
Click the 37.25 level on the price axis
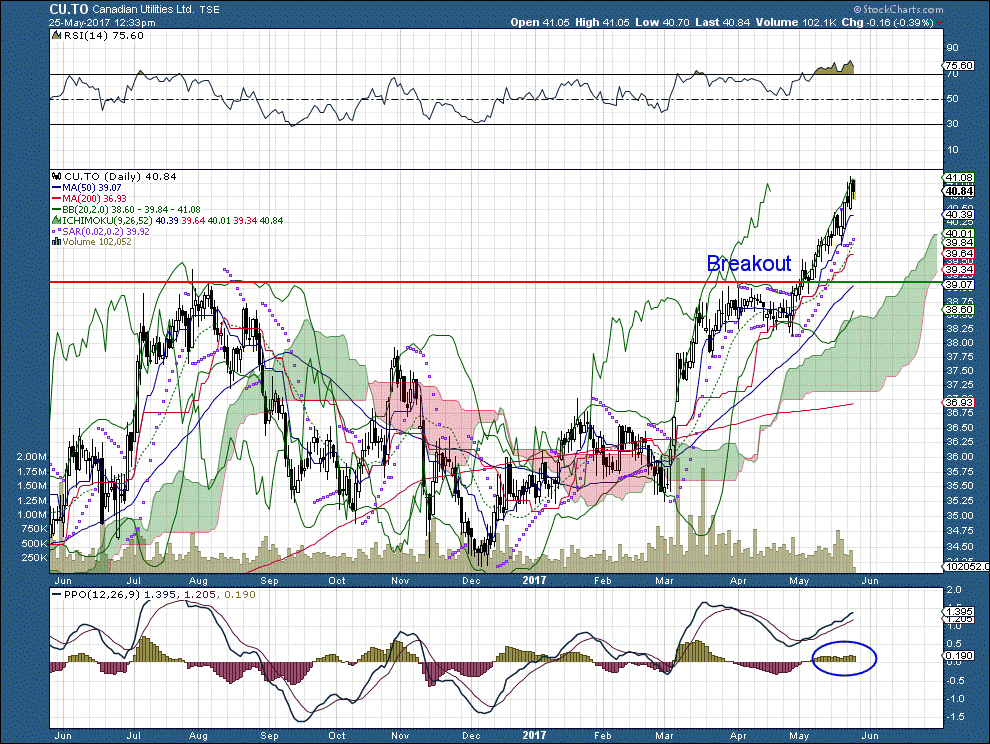click(959, 385)
